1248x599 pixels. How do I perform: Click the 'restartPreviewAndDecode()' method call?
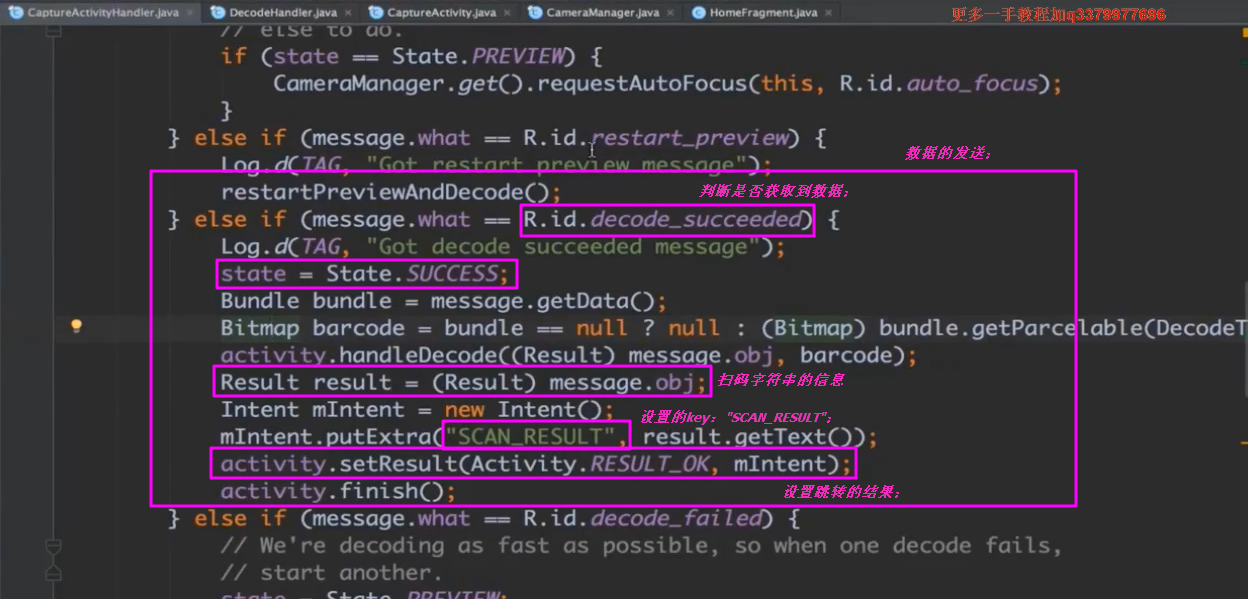391,191
